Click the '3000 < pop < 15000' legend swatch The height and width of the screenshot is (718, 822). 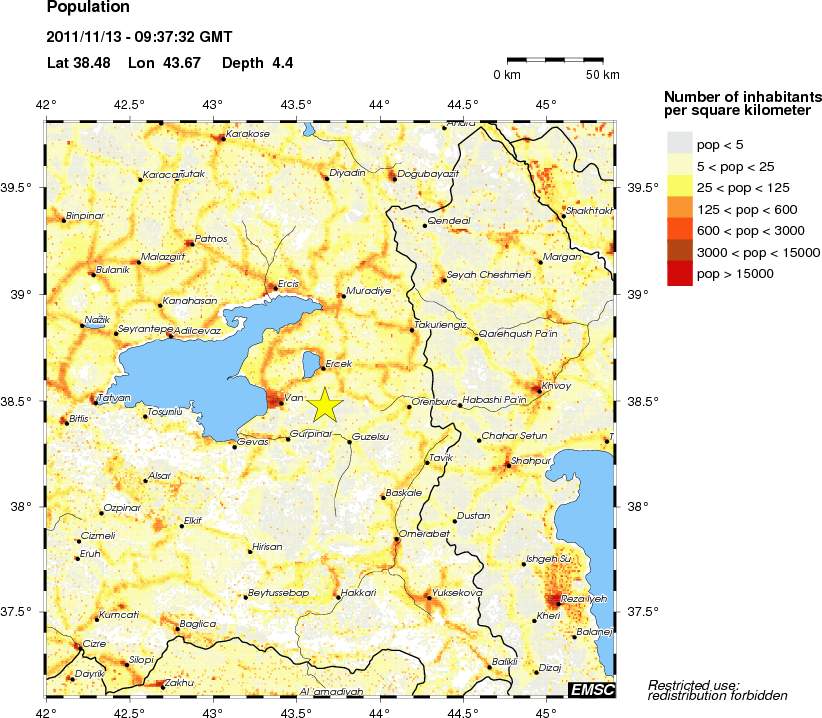[679, 252]
